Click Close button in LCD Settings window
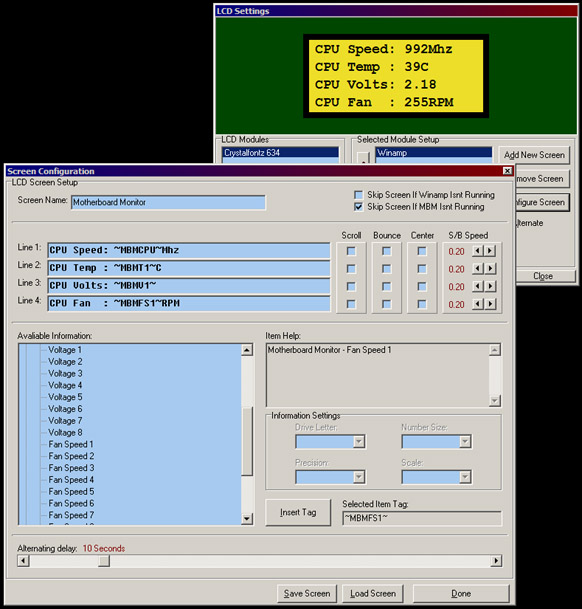This screenshot has height=609, width=582. pos(545,276)
